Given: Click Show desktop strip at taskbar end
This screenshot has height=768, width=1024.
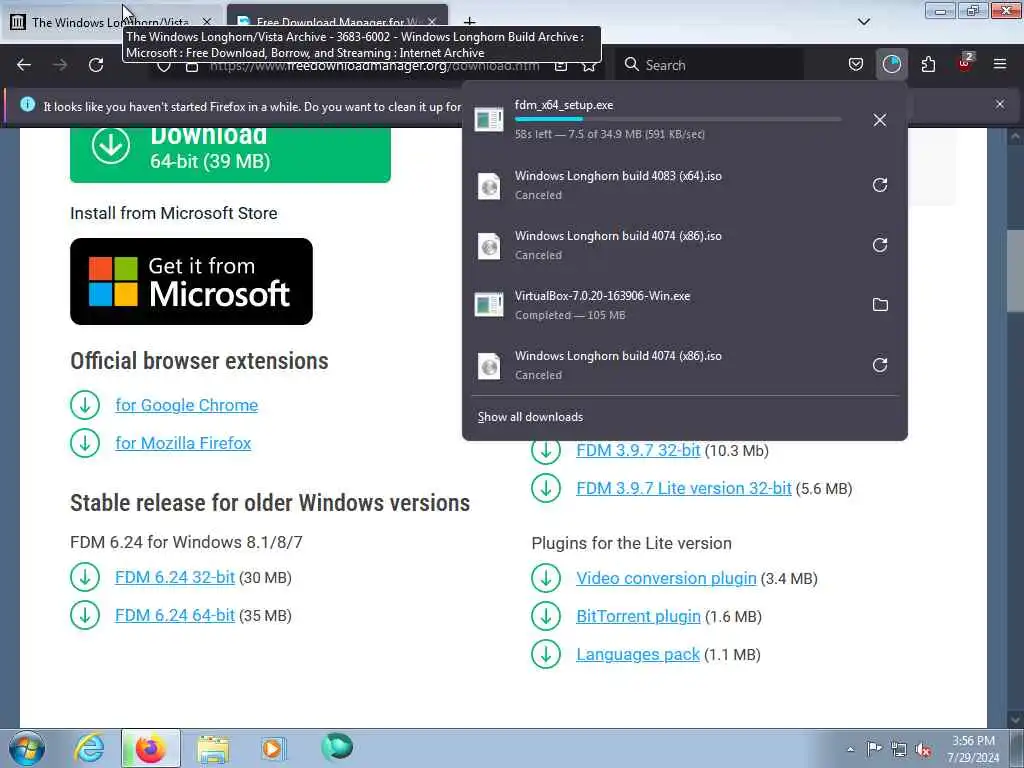Looking at the screenshot, I should [1017, 748].
